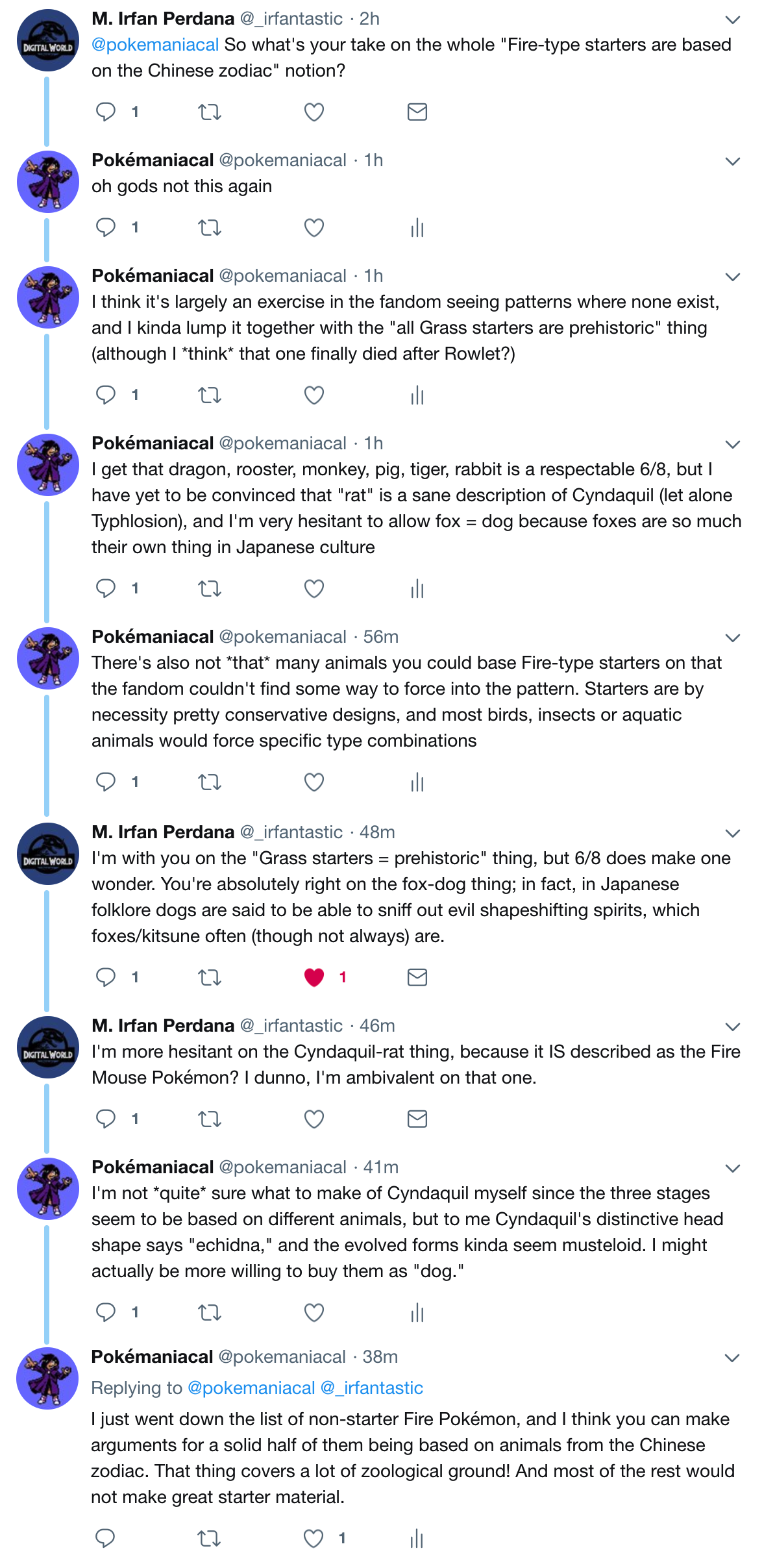Retweet the last tweet about non-starter Fire Pokémon
The width and height of the screenshot is (775, 1568).
click(209, 1538)
